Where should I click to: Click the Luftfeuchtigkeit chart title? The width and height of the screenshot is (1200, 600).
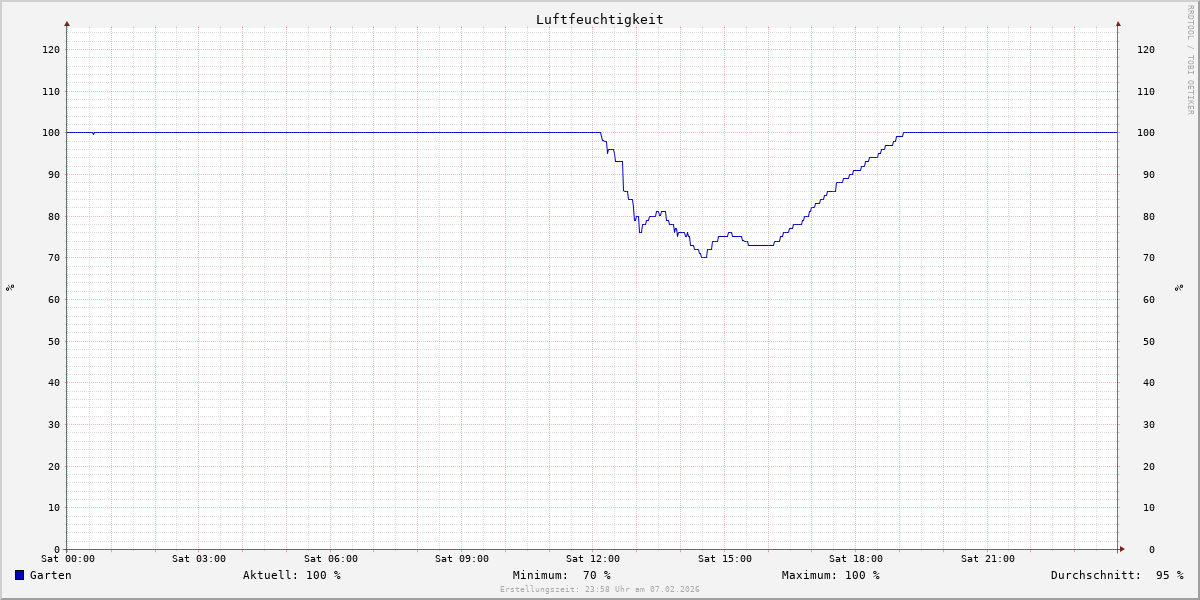tap(599, 19)
